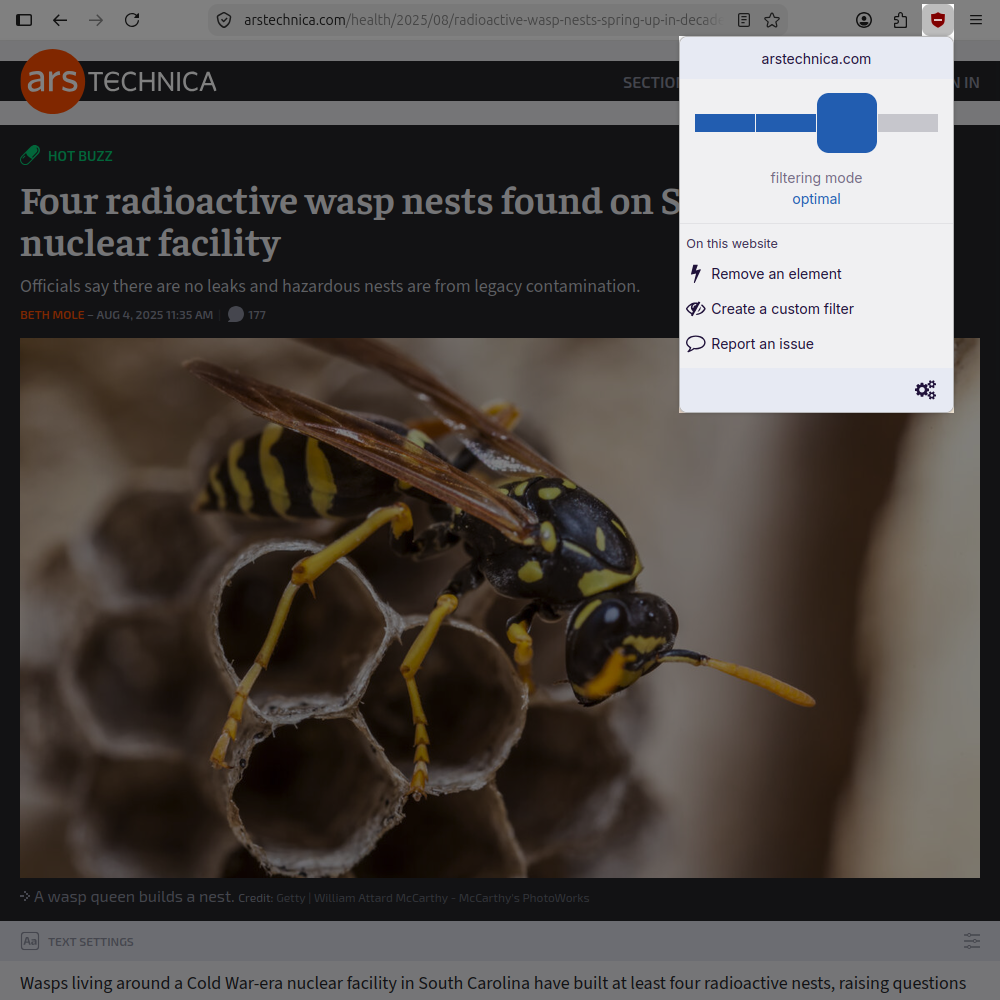Bookmark this page with the star icon
This screenshot has width=1000, height=1000.
pos(772,20)
